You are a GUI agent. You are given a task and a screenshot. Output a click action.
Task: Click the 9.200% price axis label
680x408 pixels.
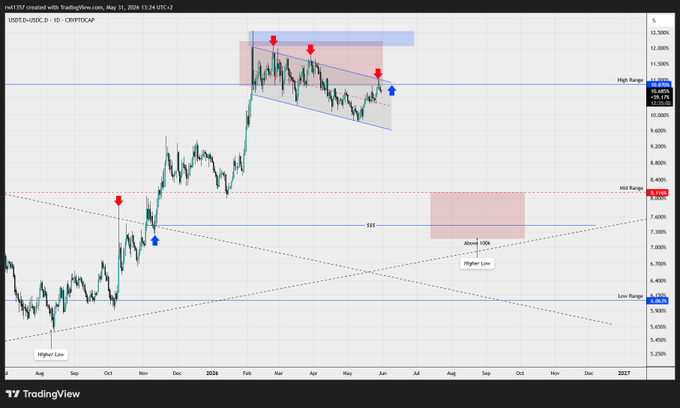(x=658, y=147)
